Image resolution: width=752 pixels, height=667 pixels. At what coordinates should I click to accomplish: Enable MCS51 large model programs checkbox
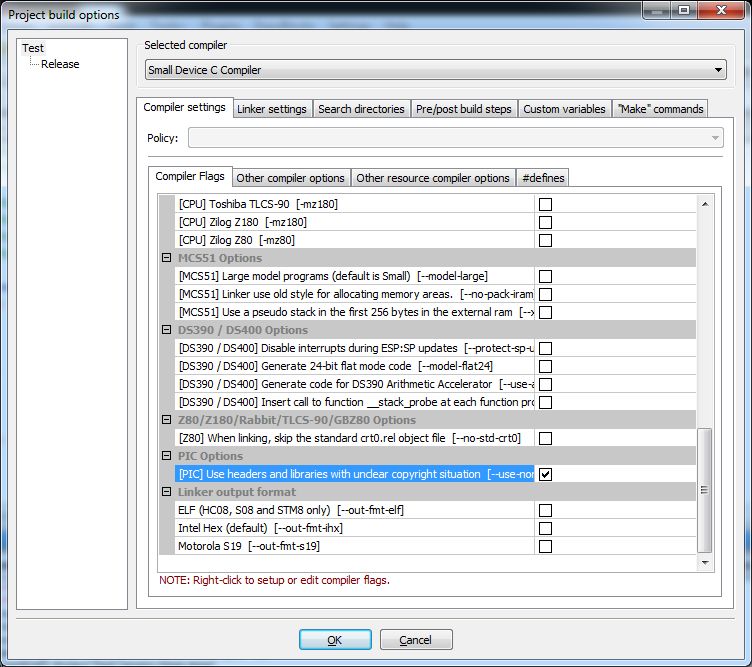pos(545,276)
